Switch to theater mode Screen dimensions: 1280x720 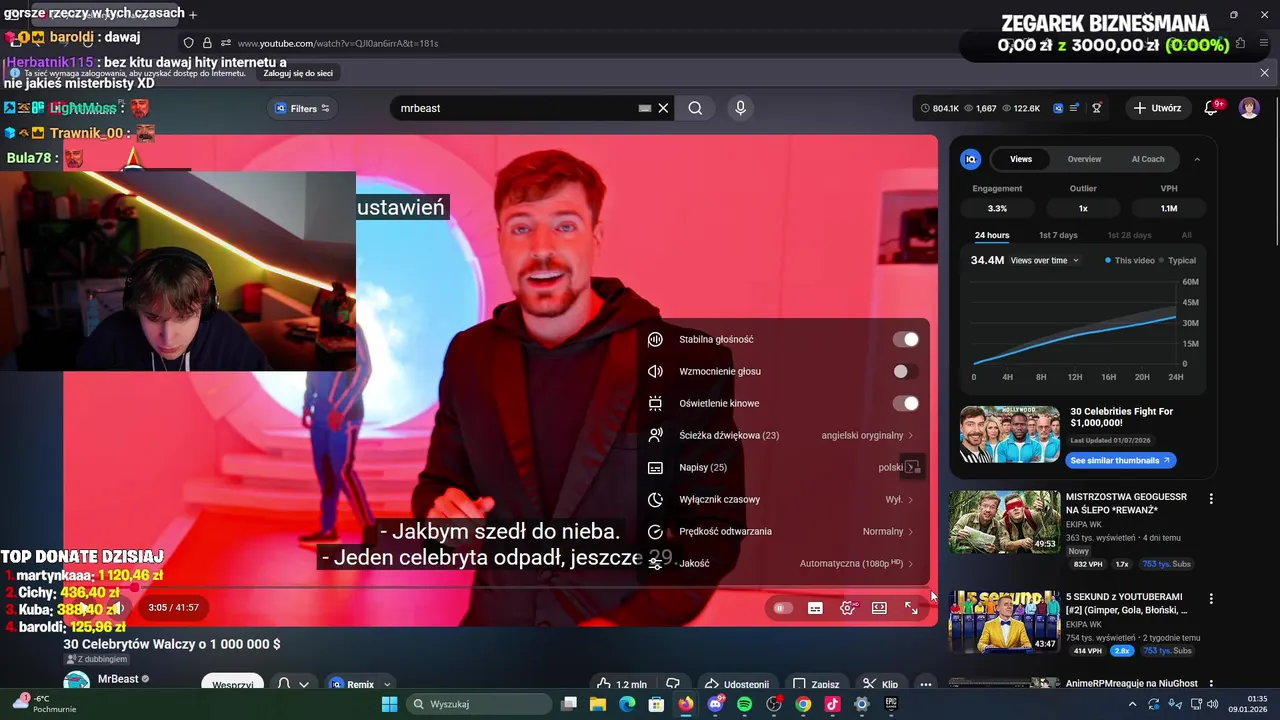pyautogui.click(x=879, y=608)
